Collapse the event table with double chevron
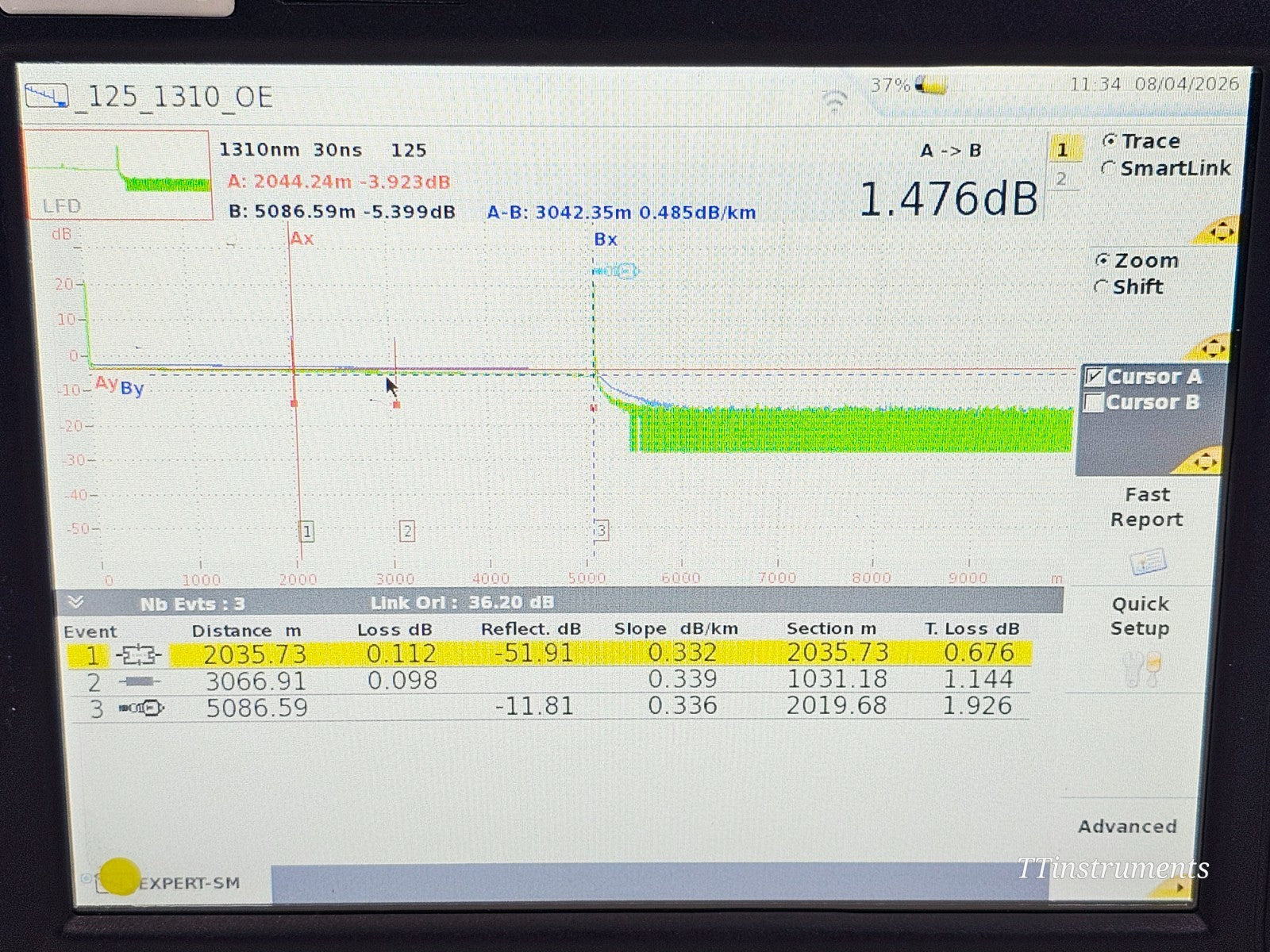The height and width of the screenshot is (952, 1270). pyautogui.click(x=75, y=602)
